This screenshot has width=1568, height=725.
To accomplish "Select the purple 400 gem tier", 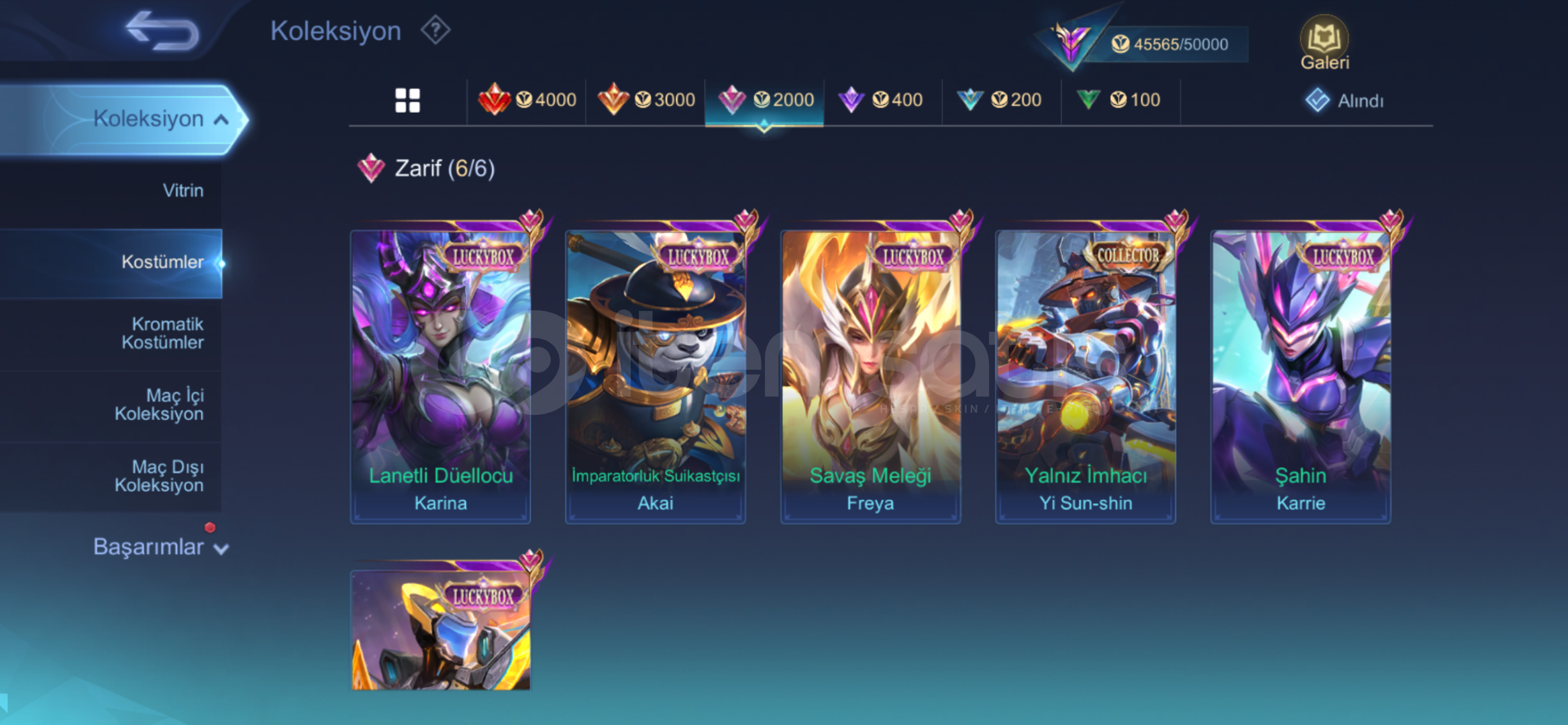I will pyautogui.click(x=881, y=100).
